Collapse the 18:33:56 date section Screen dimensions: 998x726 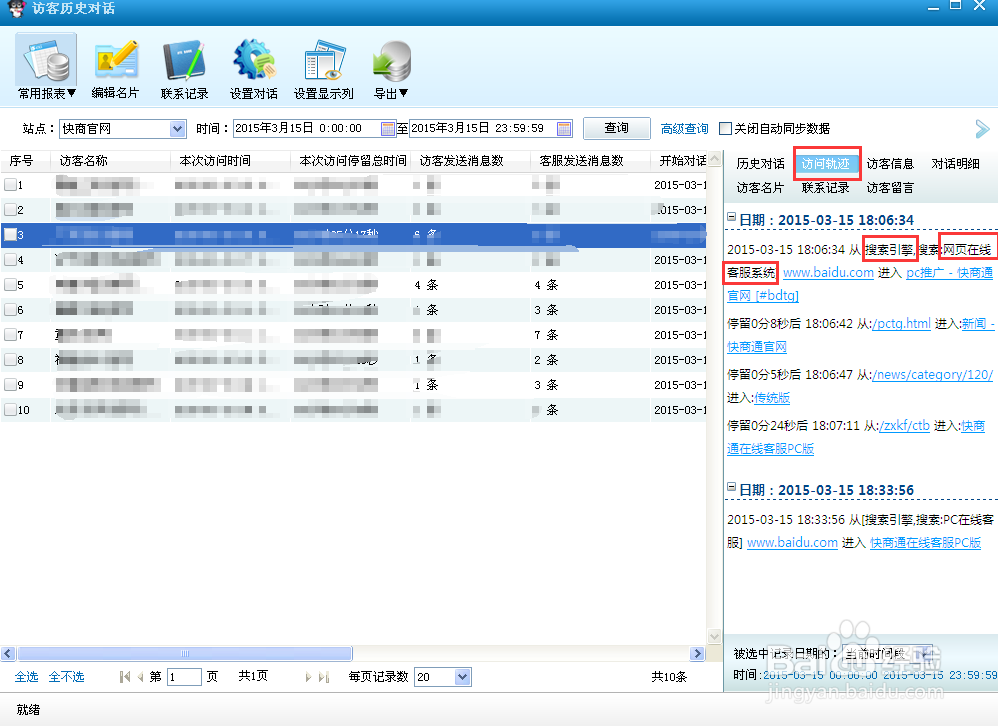731,487
